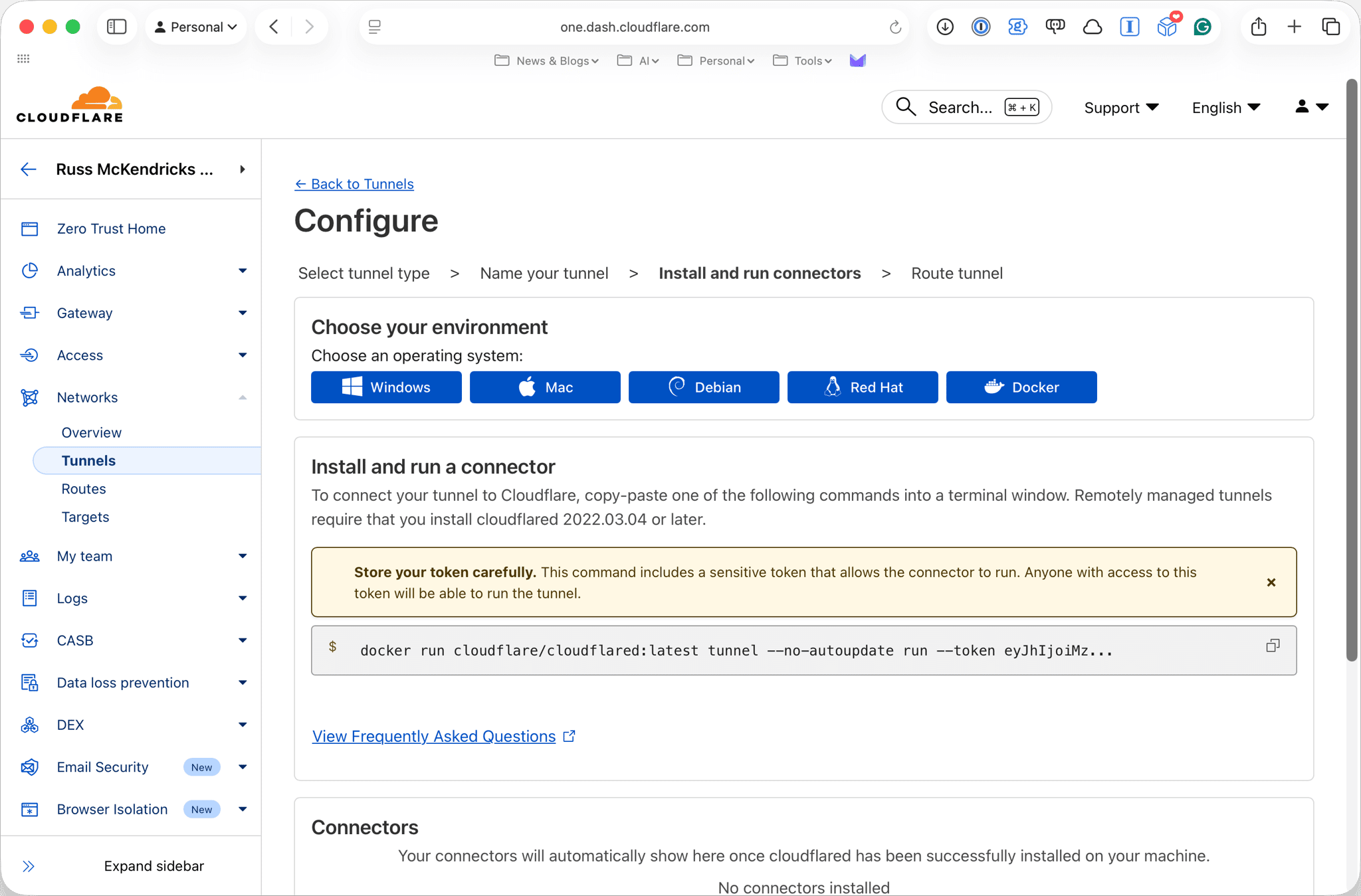Click the CASB sidebar icon
Screen dimensions: 1361x896
click(x=30, y=640)
